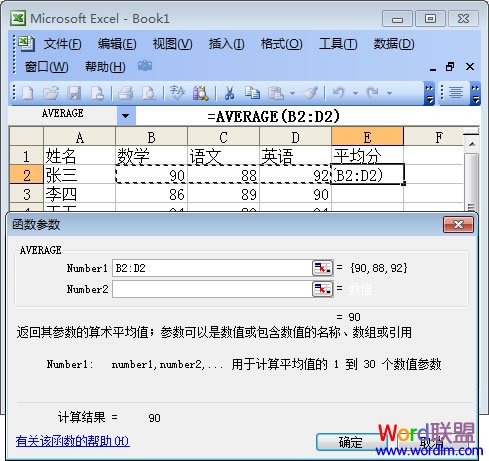Expand the Undo history dropdown arrow
This screenshot has width=489, height=461.
[355, 93]
